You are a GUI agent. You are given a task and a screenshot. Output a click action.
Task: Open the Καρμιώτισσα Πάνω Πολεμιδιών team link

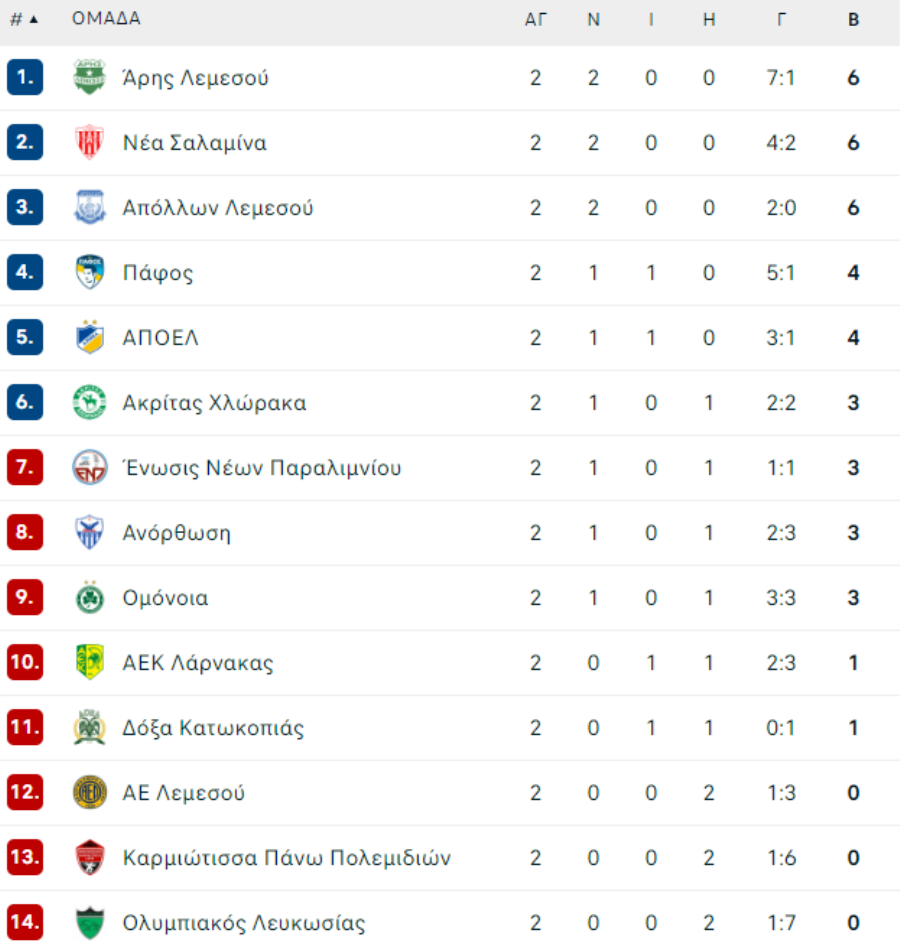point(287,857)
